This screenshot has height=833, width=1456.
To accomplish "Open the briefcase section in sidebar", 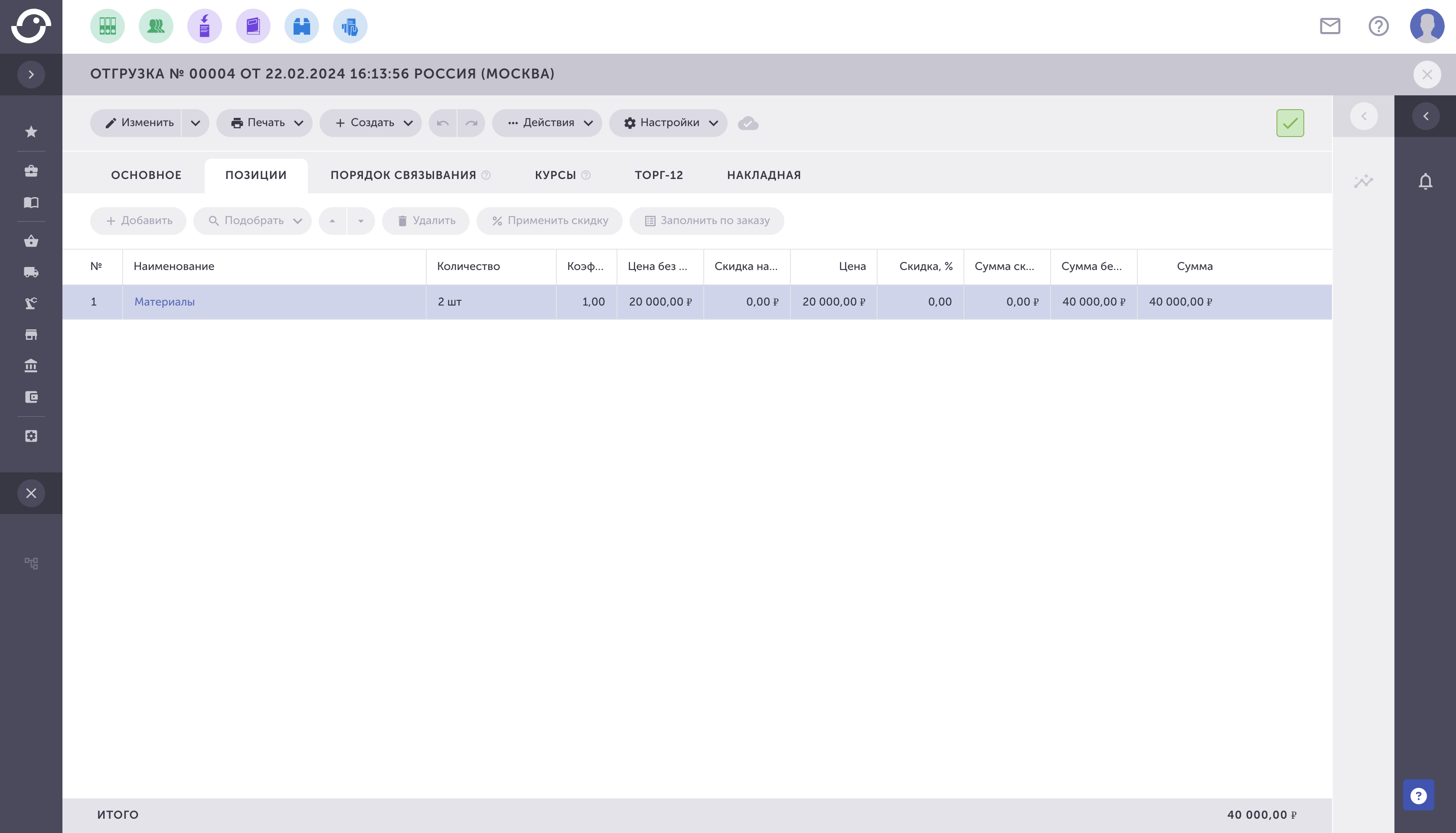I will [x=31, y=171].
